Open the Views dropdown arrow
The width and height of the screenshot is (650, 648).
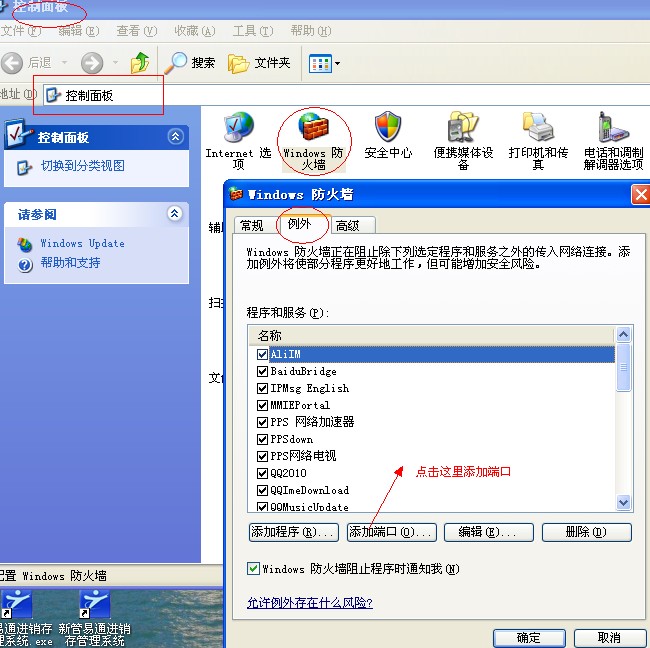(337, 63)
